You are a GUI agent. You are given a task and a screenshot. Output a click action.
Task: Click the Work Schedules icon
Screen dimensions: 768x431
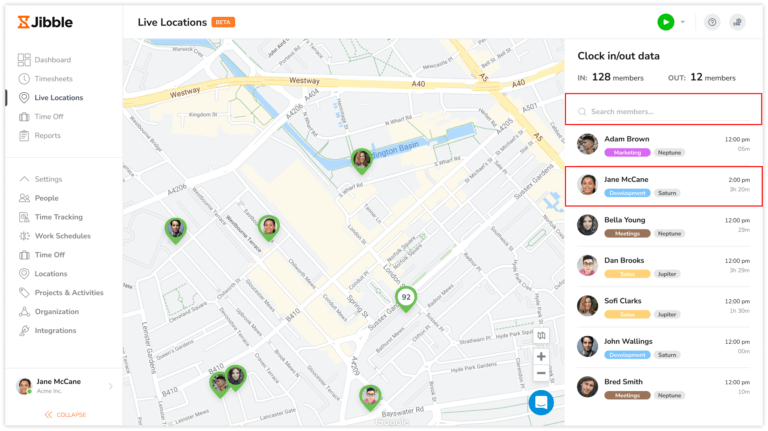tap(24, 236)
